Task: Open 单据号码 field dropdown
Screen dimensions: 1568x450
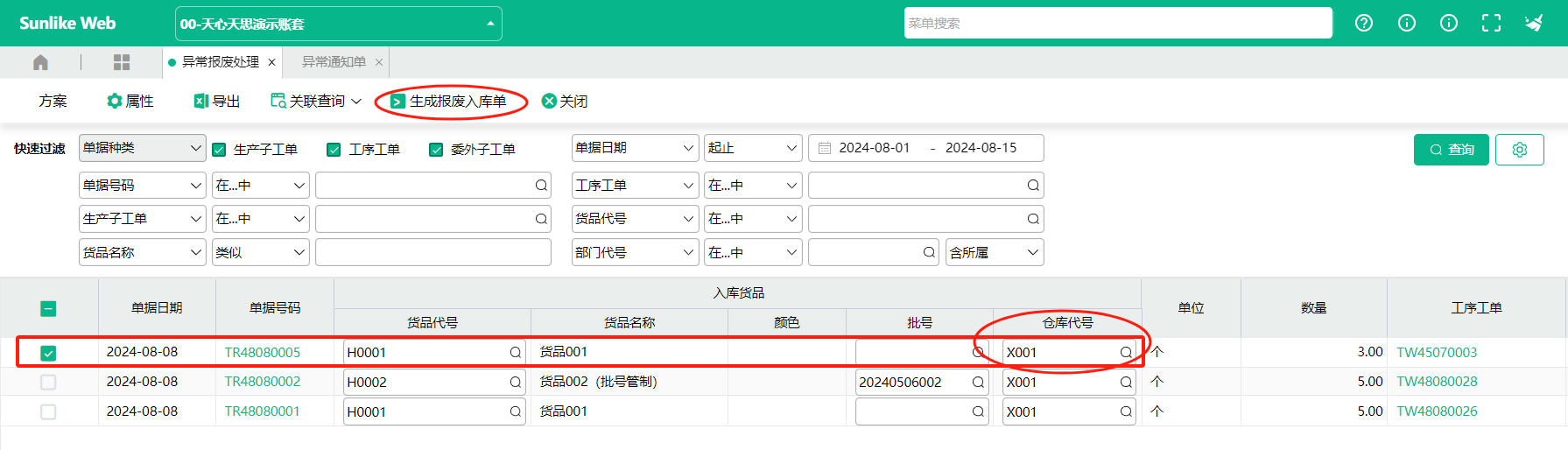Action: click(x=142, y=186)
